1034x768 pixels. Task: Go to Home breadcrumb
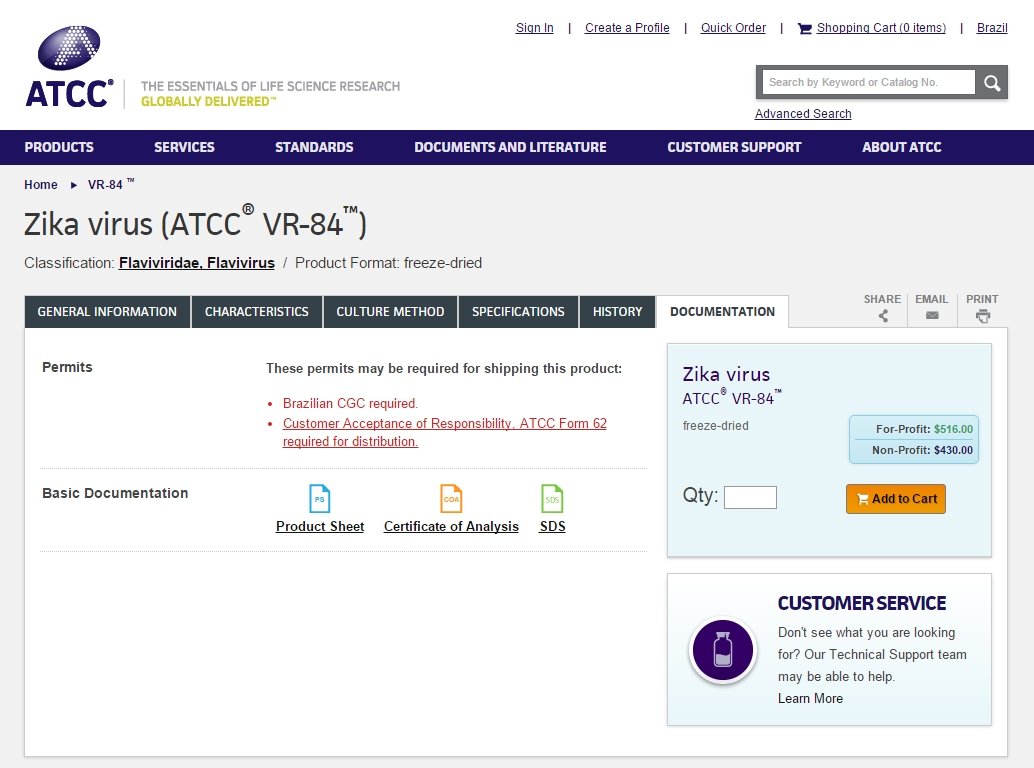41,185
